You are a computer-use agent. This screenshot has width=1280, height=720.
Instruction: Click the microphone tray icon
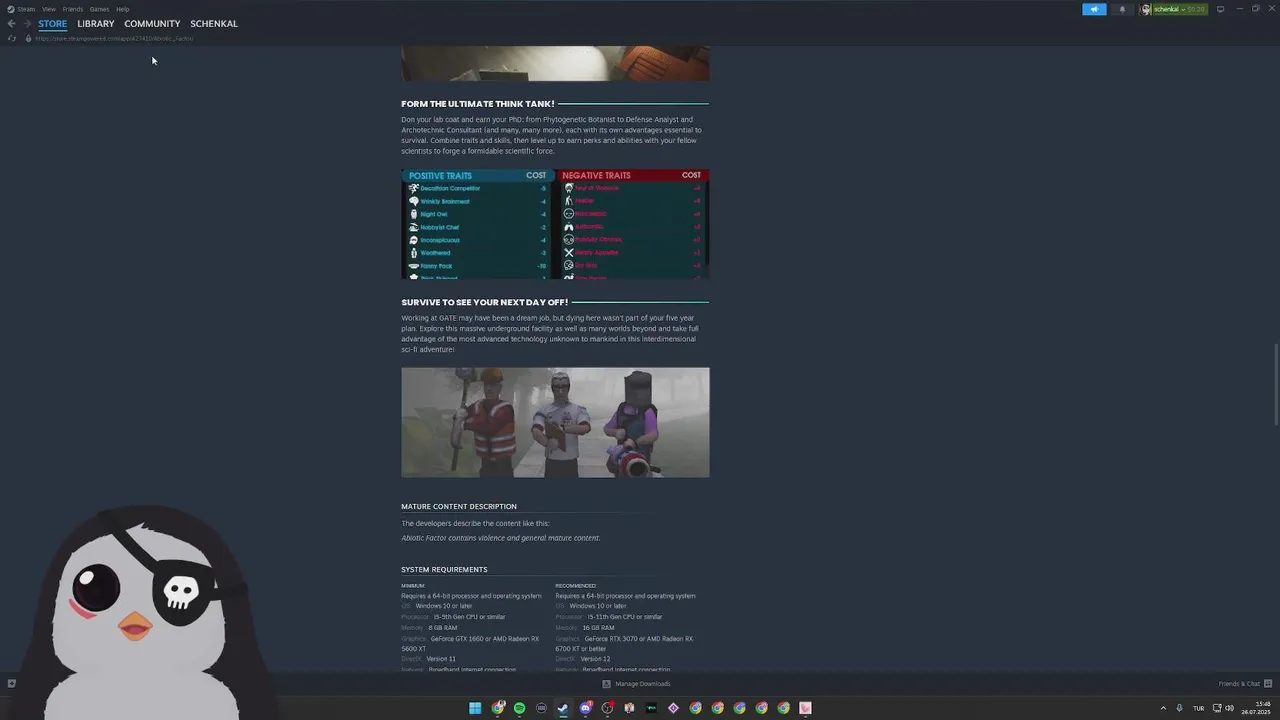[1179, 708]
